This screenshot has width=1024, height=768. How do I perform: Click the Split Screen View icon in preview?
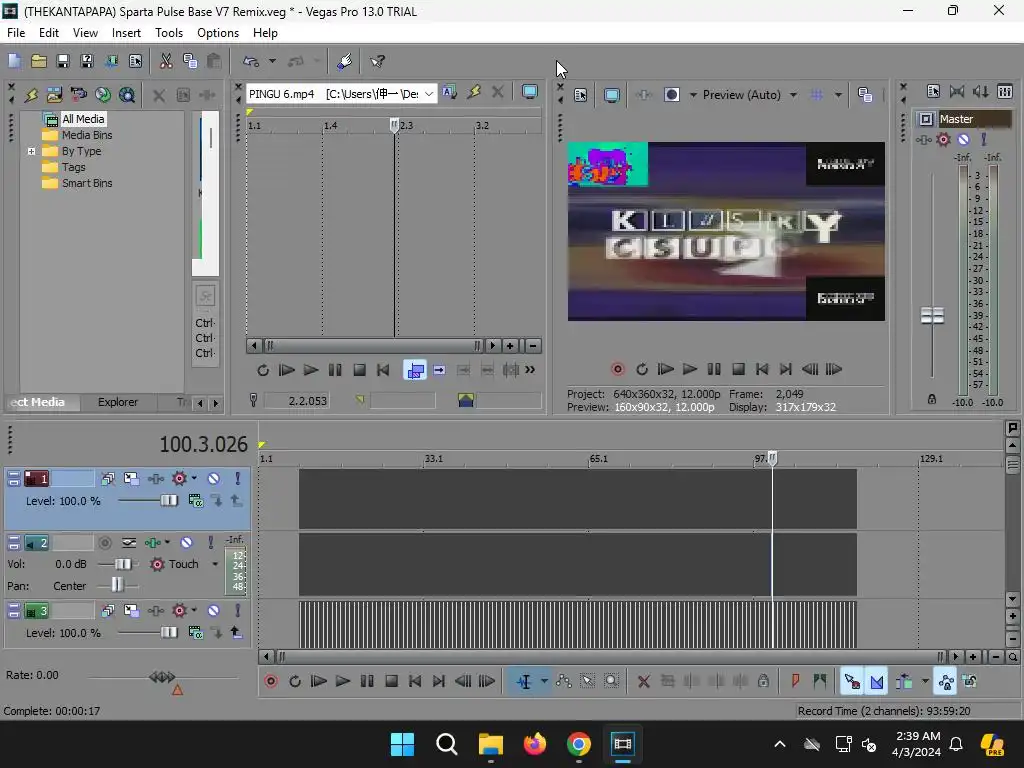coord(672,95)
